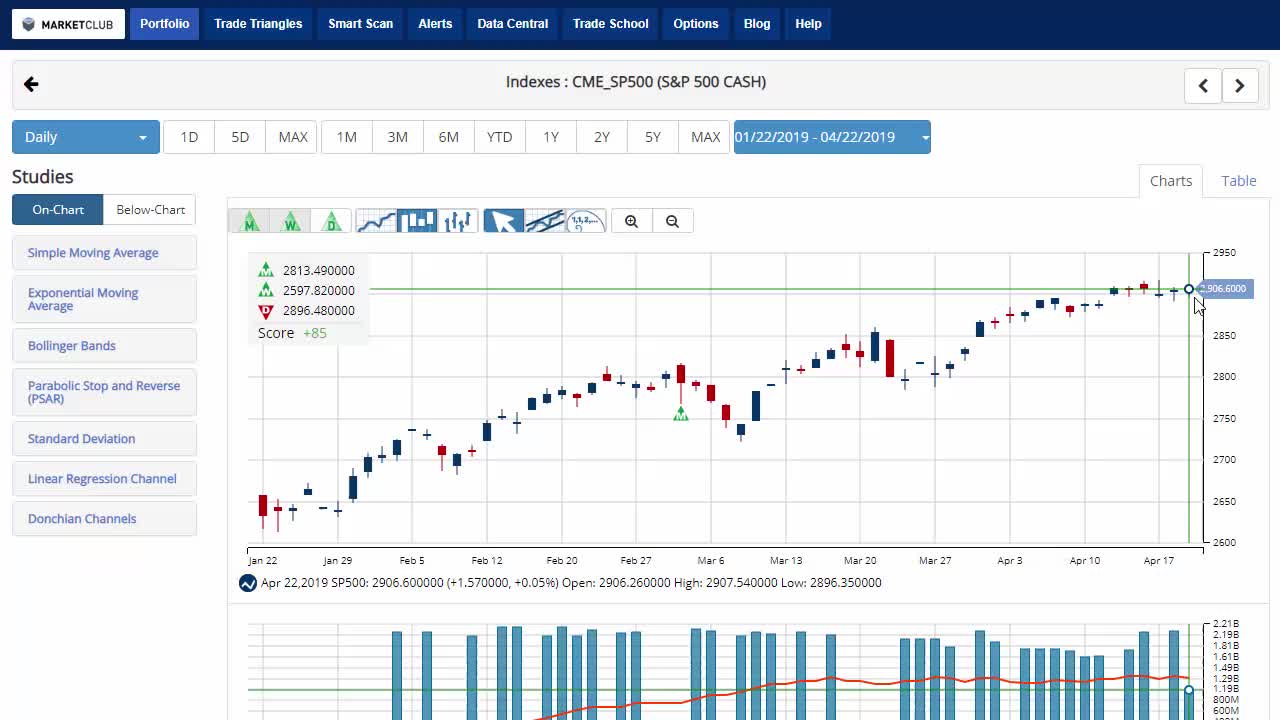This screenshot has width=1280, height=720.
Task: Go back using the left arrow
Action: coord(31,84)
